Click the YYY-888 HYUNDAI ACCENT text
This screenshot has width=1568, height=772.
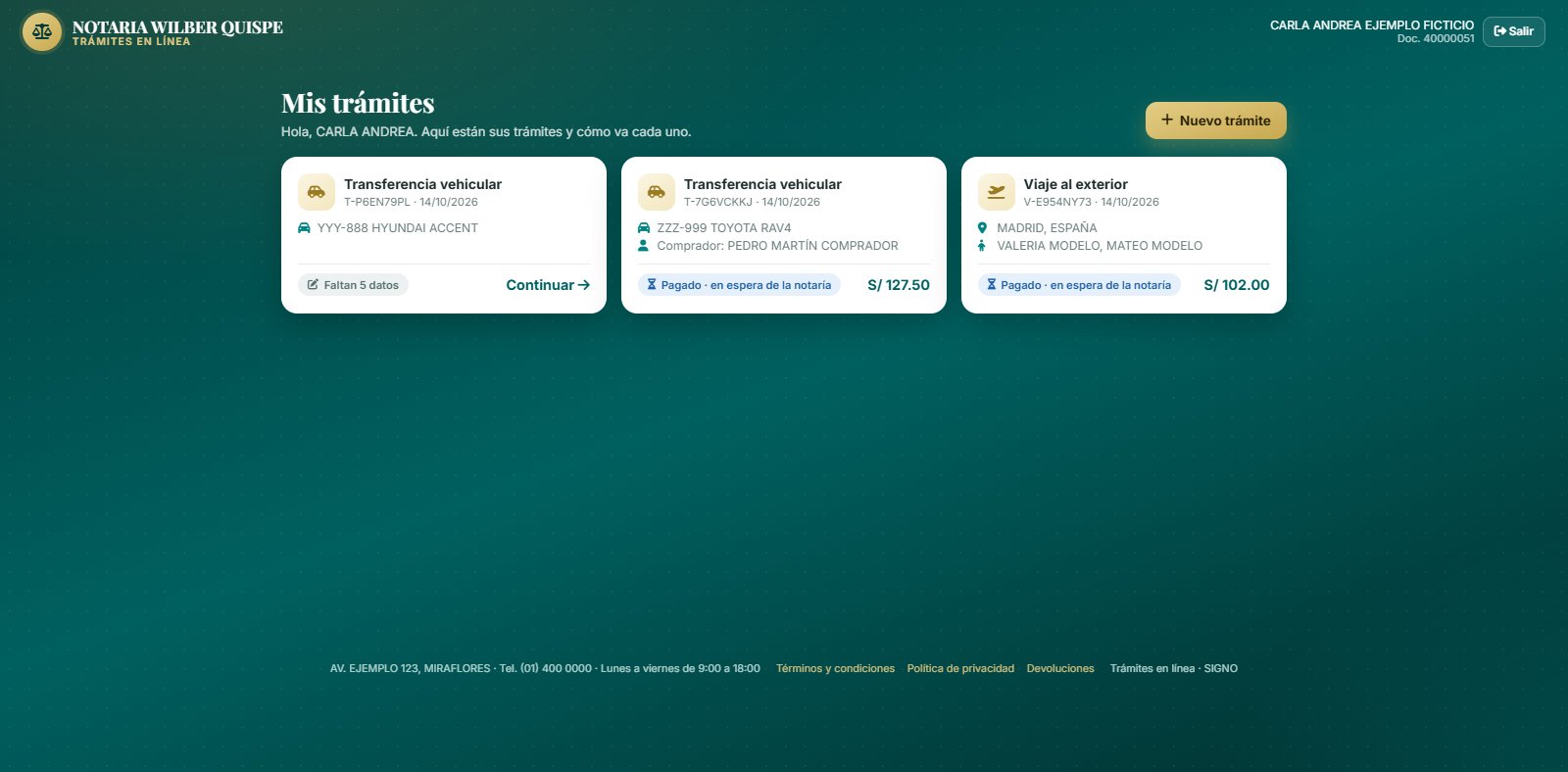pos(398,228)
